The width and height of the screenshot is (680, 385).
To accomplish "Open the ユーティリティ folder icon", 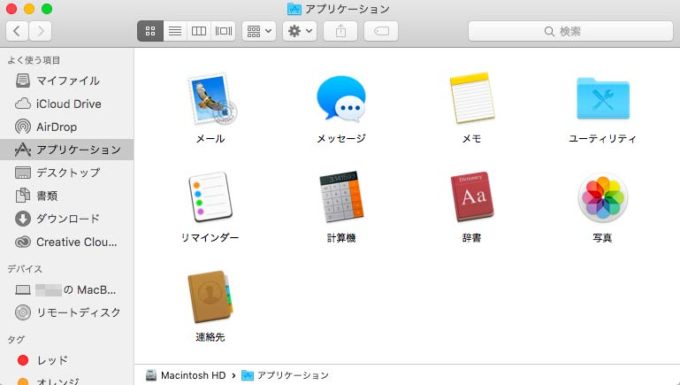I will [x=603, y=98].
